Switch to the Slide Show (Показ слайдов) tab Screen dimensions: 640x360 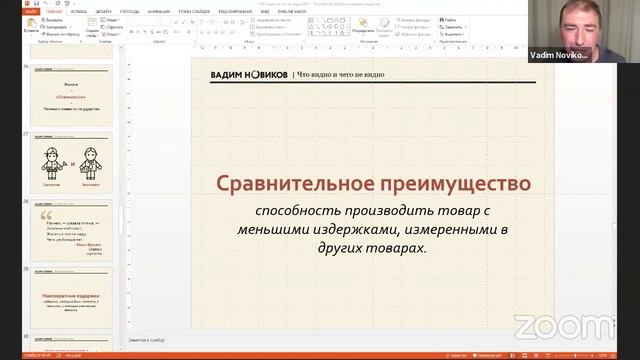pyautogui.click(x=194, y=12)
